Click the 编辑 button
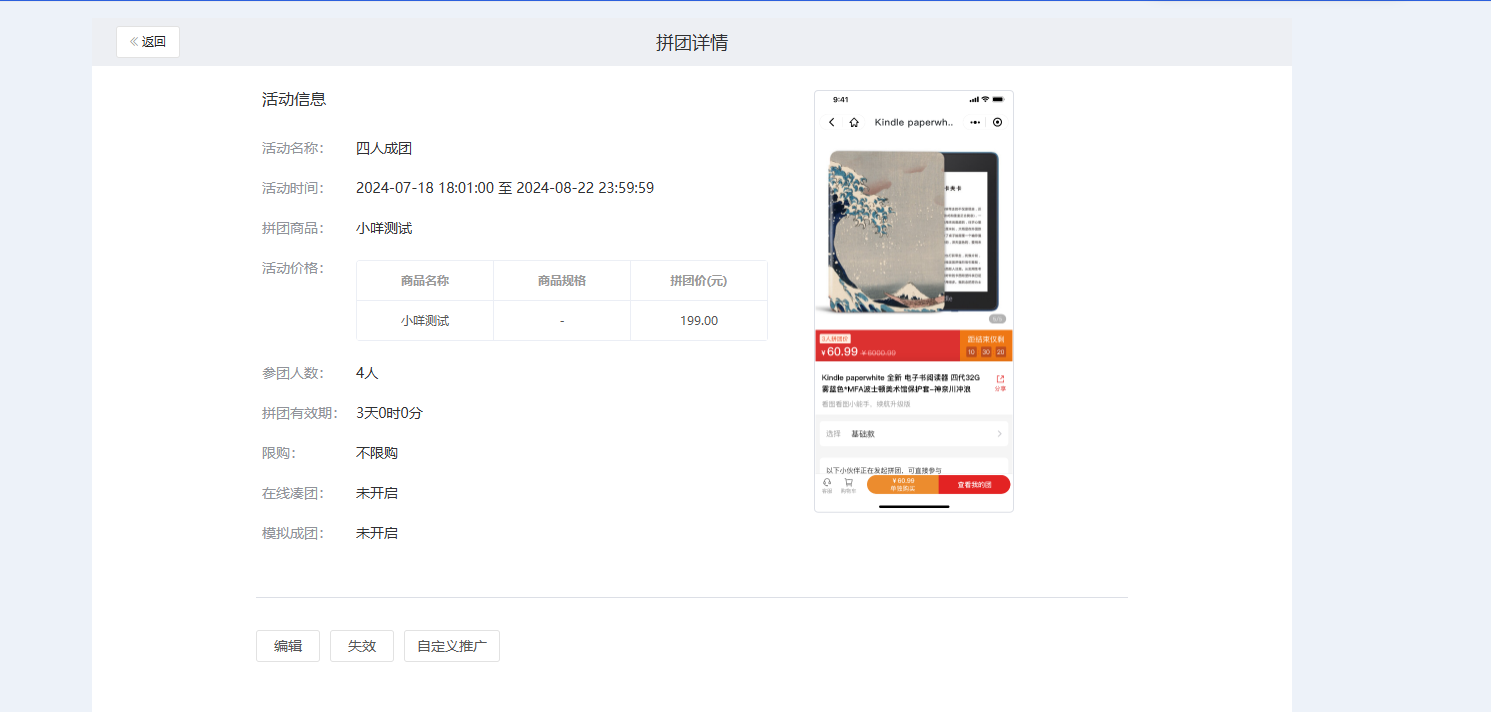Image resolution: width=1491 pixels, height=712 pixels. coord(288,646)
